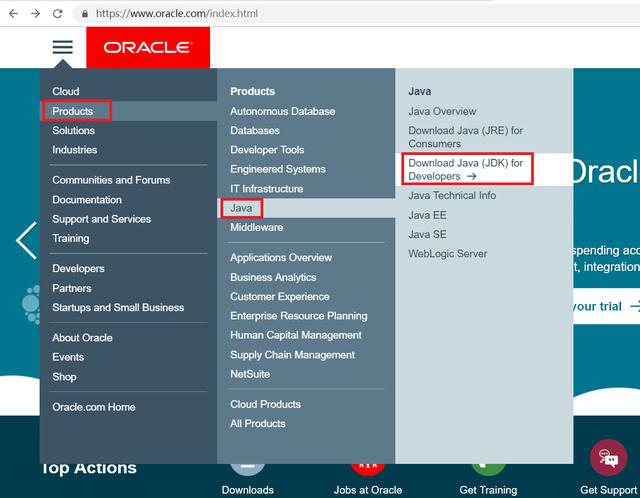
Task: Open Supply Chain Management
Action: (x=292, y=355)
